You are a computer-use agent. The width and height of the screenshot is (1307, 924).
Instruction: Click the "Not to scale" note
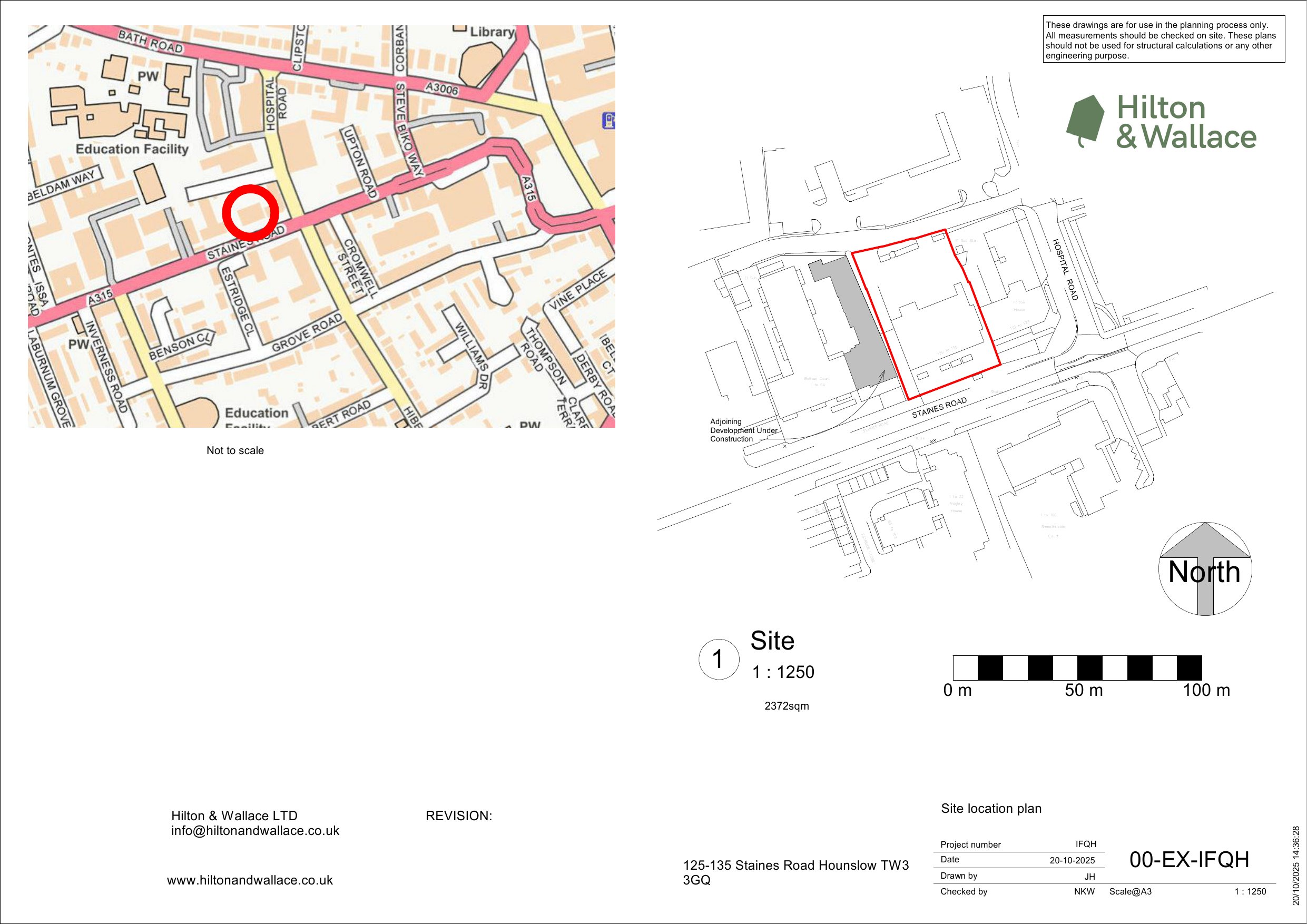234,450
